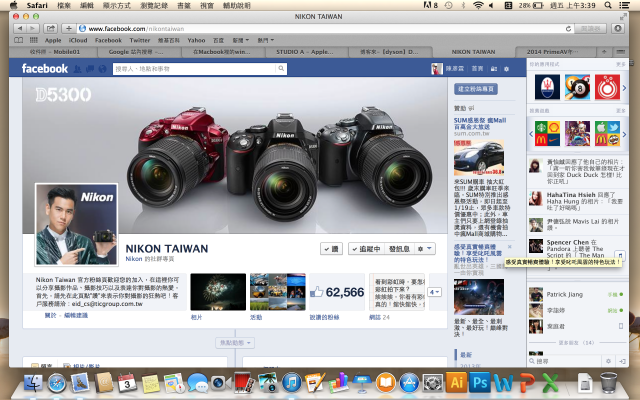Open Facebook notifications globe icon

coord(102,69)
